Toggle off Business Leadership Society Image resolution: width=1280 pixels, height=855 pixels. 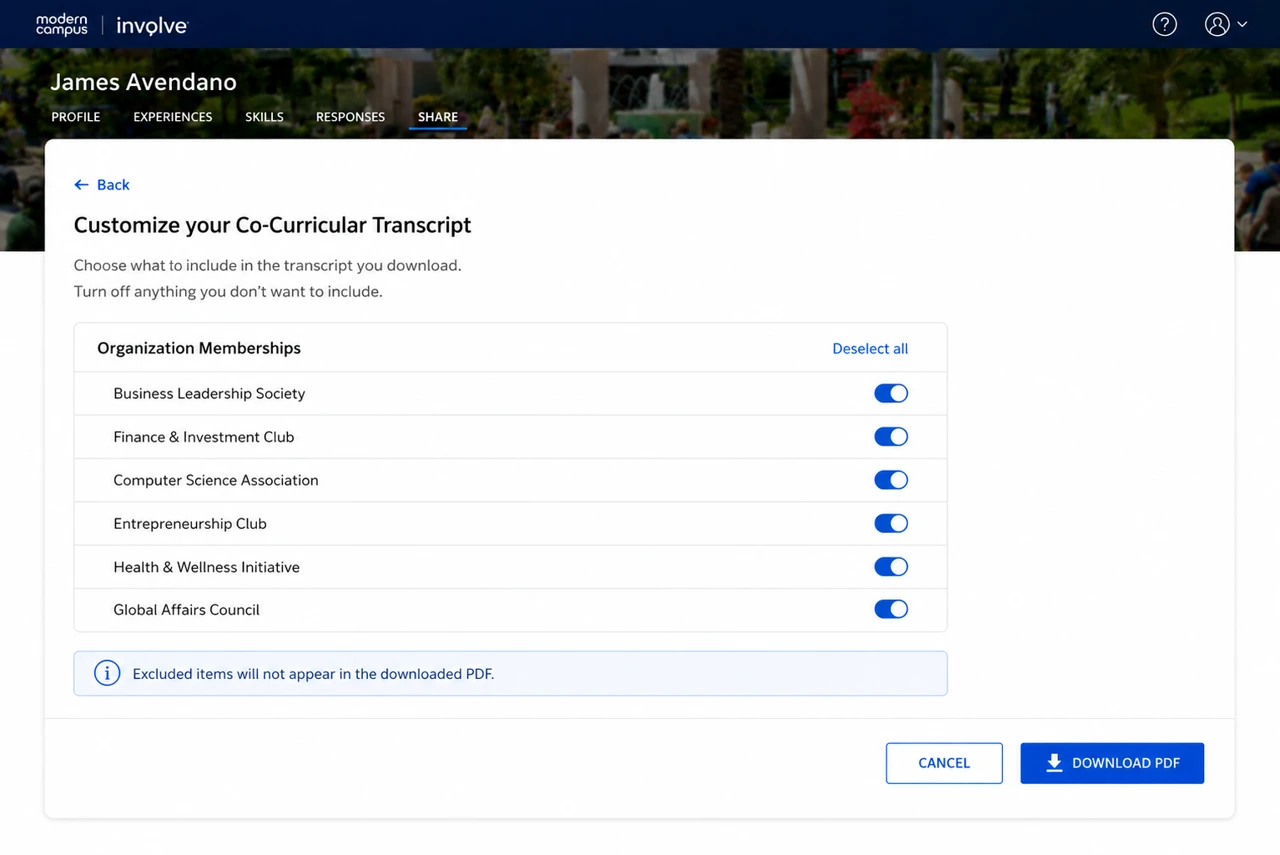tap(891, 393)
